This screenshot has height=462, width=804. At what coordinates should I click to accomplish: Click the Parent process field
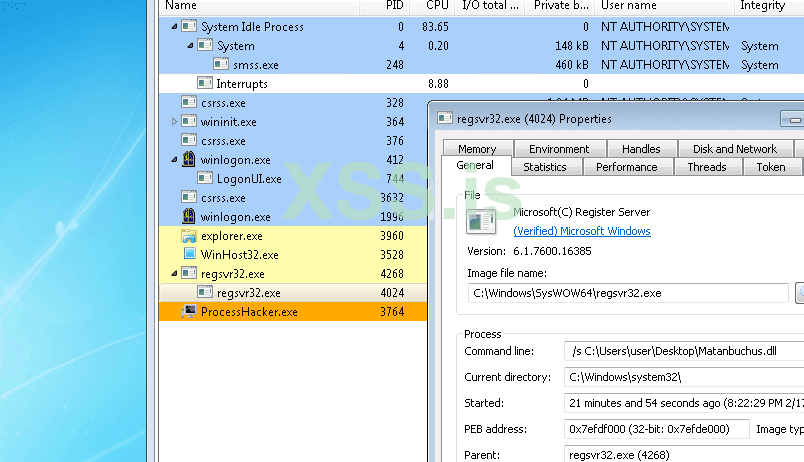pos(684,454)
